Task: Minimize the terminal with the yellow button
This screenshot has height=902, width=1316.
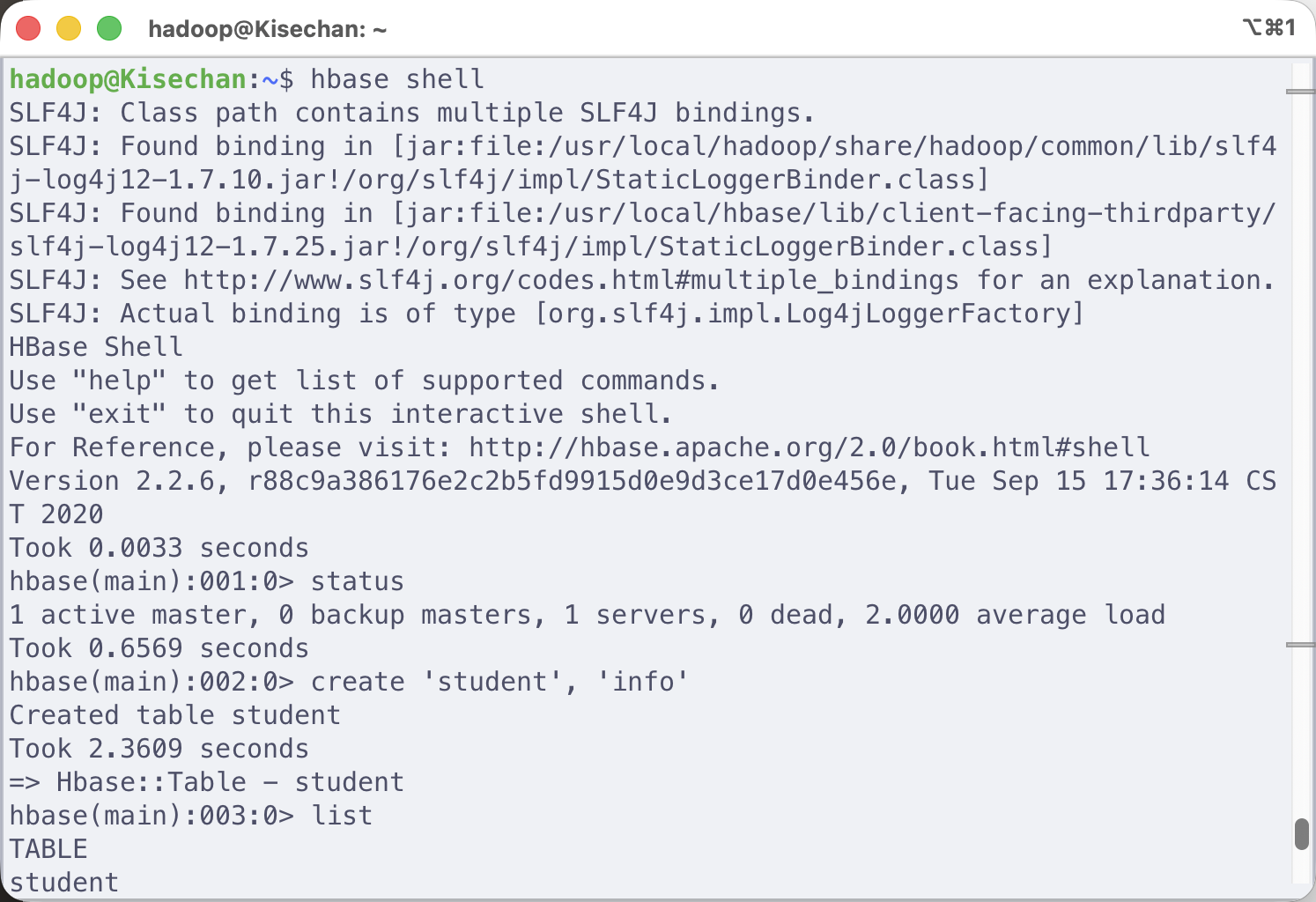Action: point(69,28)
